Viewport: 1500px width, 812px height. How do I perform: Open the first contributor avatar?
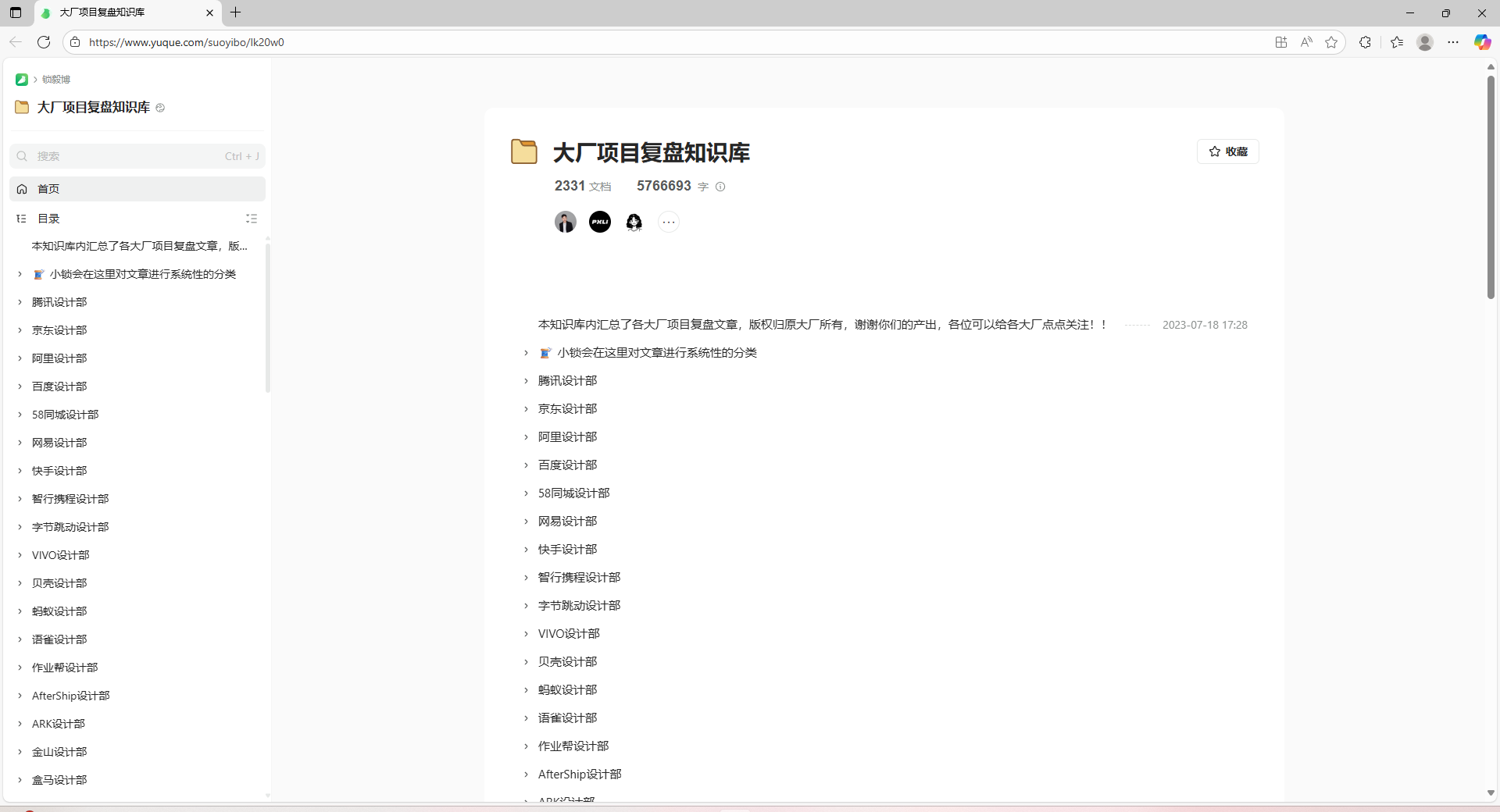(566, 222)
